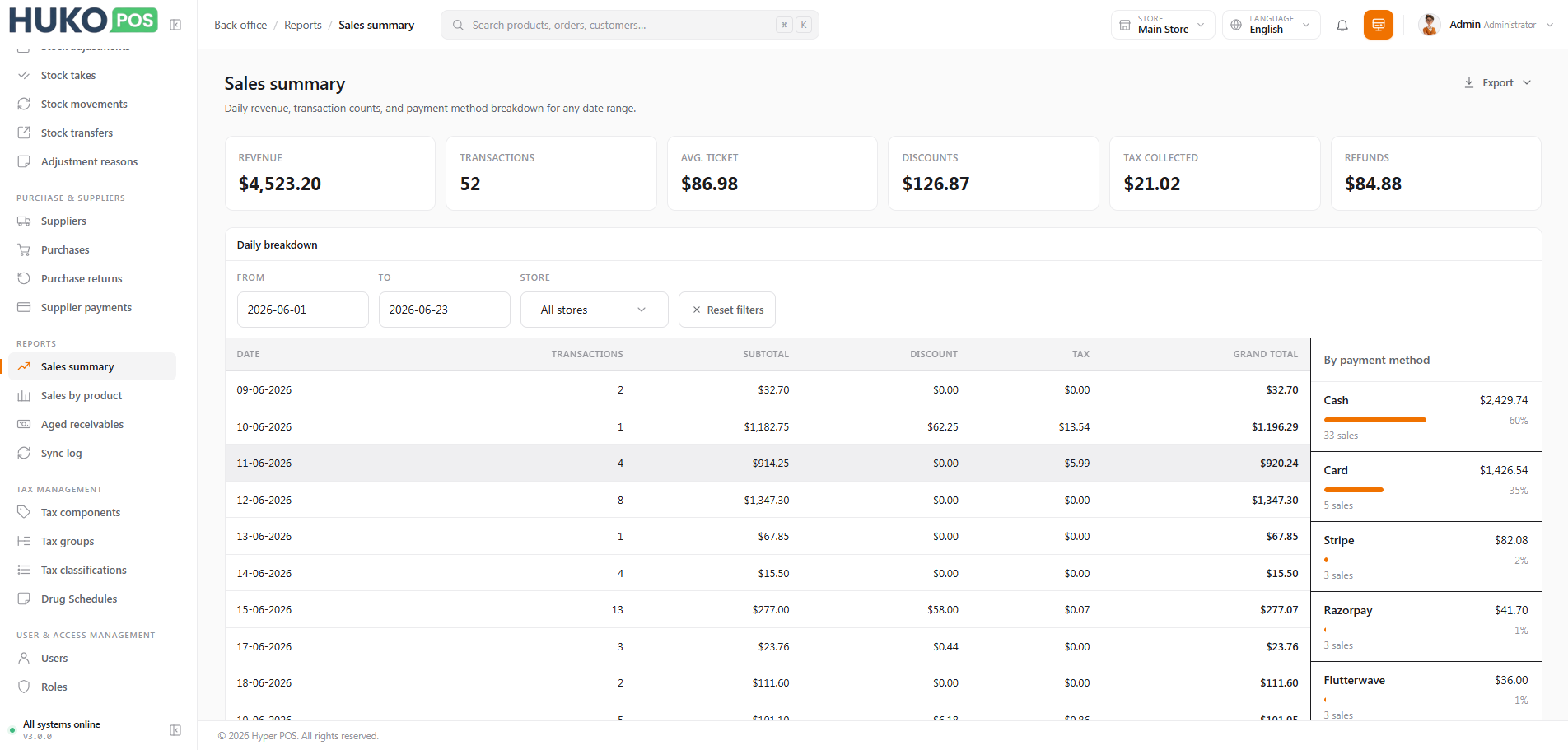Click the Tax classifications list icon
Image resolution: width=1568 pixels, height=750 pixels.
[24, 570]
